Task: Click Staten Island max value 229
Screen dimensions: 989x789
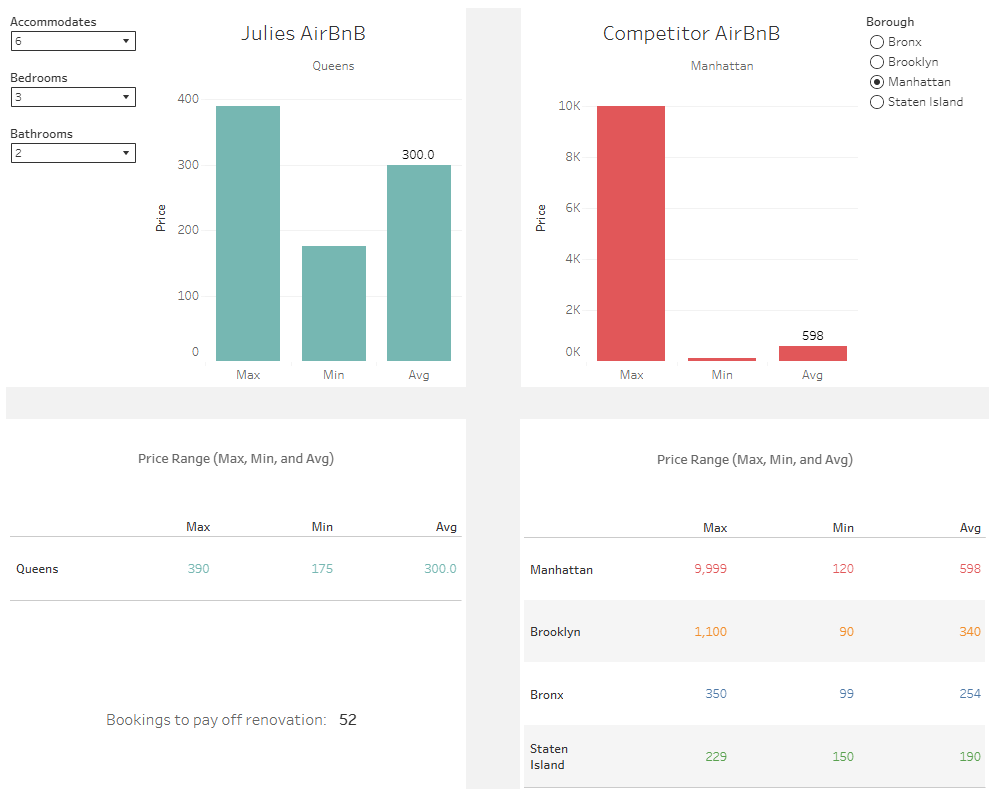Action: coord(716,757)
